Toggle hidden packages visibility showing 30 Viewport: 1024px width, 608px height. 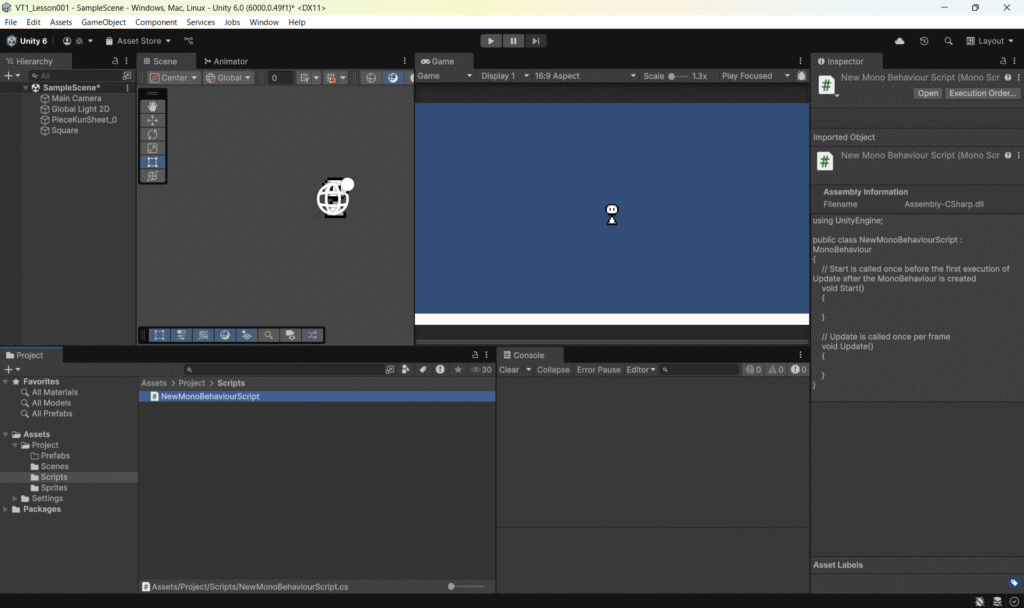(481, 370)
